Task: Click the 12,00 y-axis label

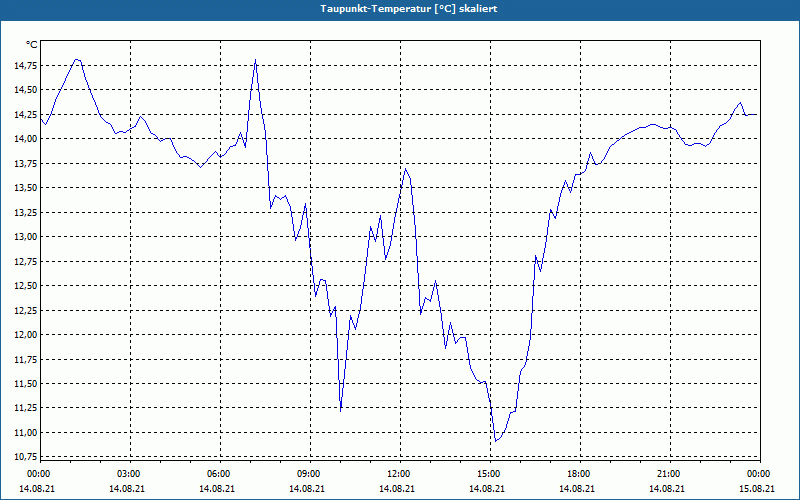Action: coord(25,335)
